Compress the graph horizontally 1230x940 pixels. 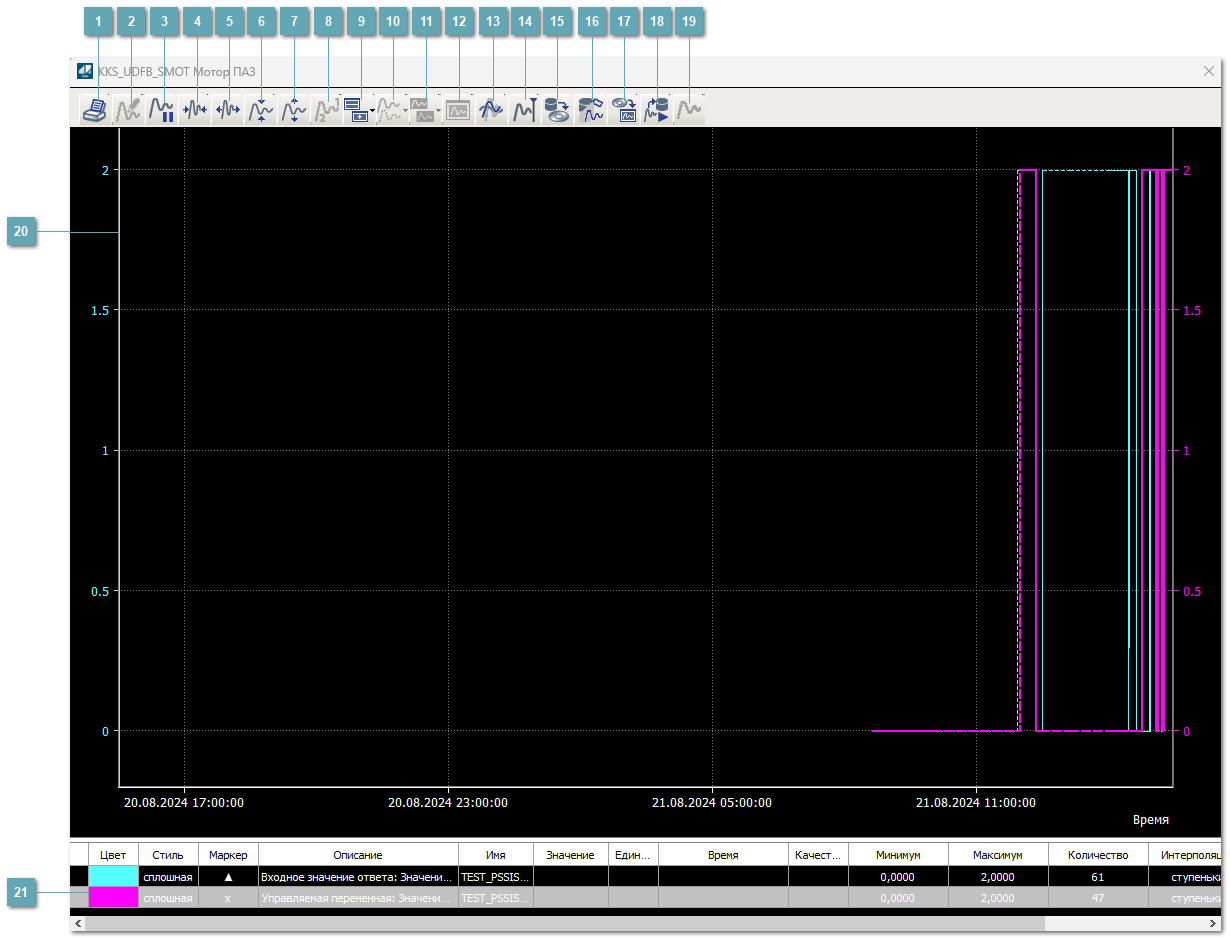click(194, 110)
